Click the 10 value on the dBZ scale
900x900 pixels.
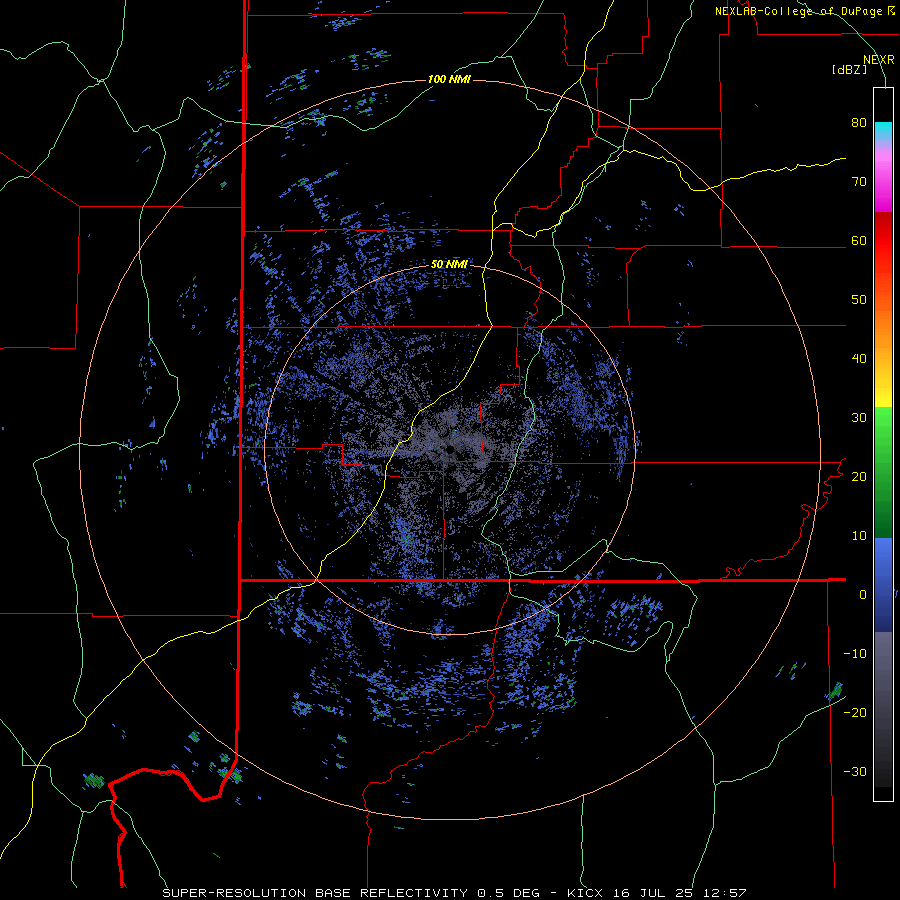coord(859,536)
